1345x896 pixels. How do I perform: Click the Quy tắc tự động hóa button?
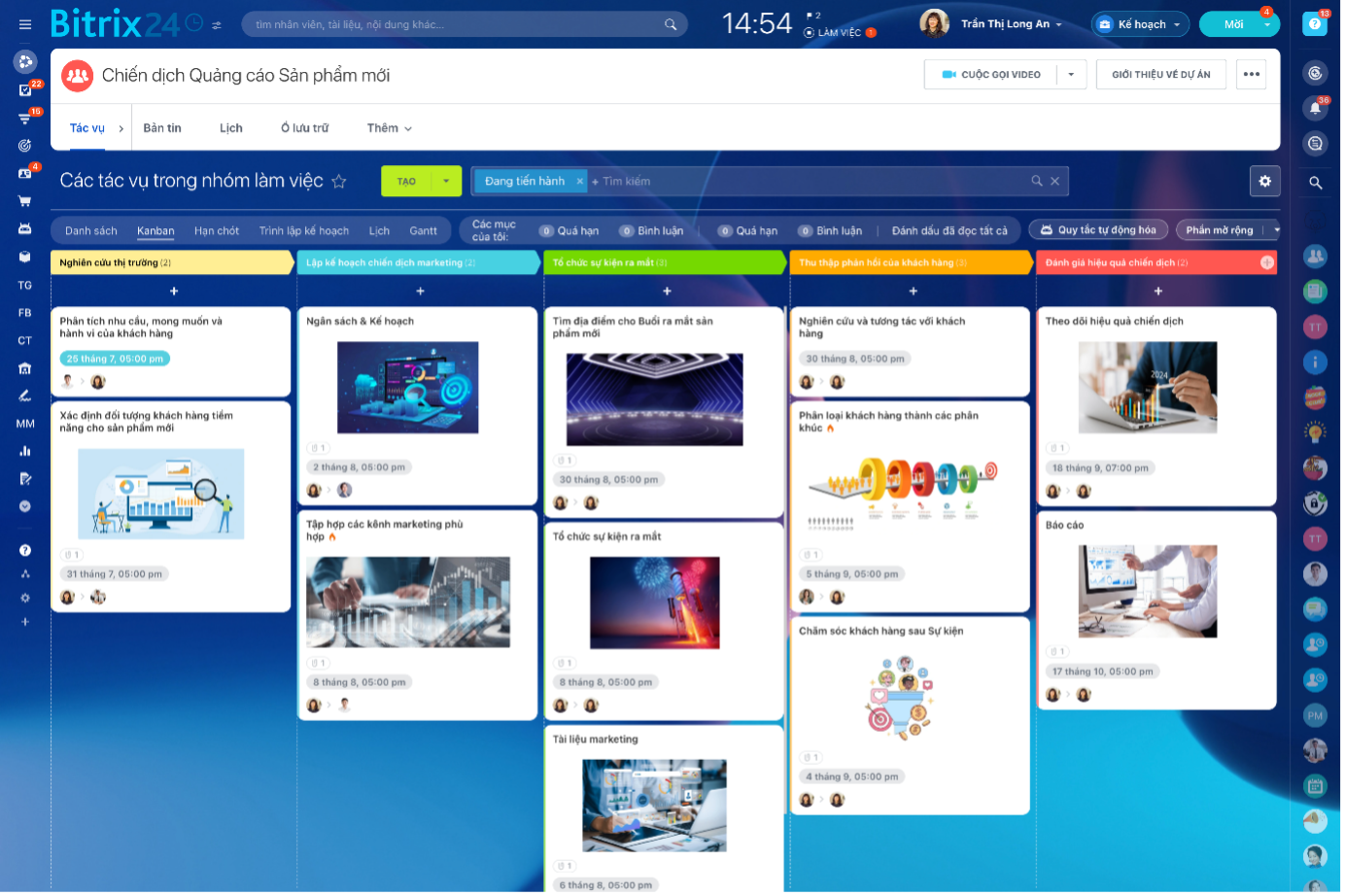(x=1098, y=230)
